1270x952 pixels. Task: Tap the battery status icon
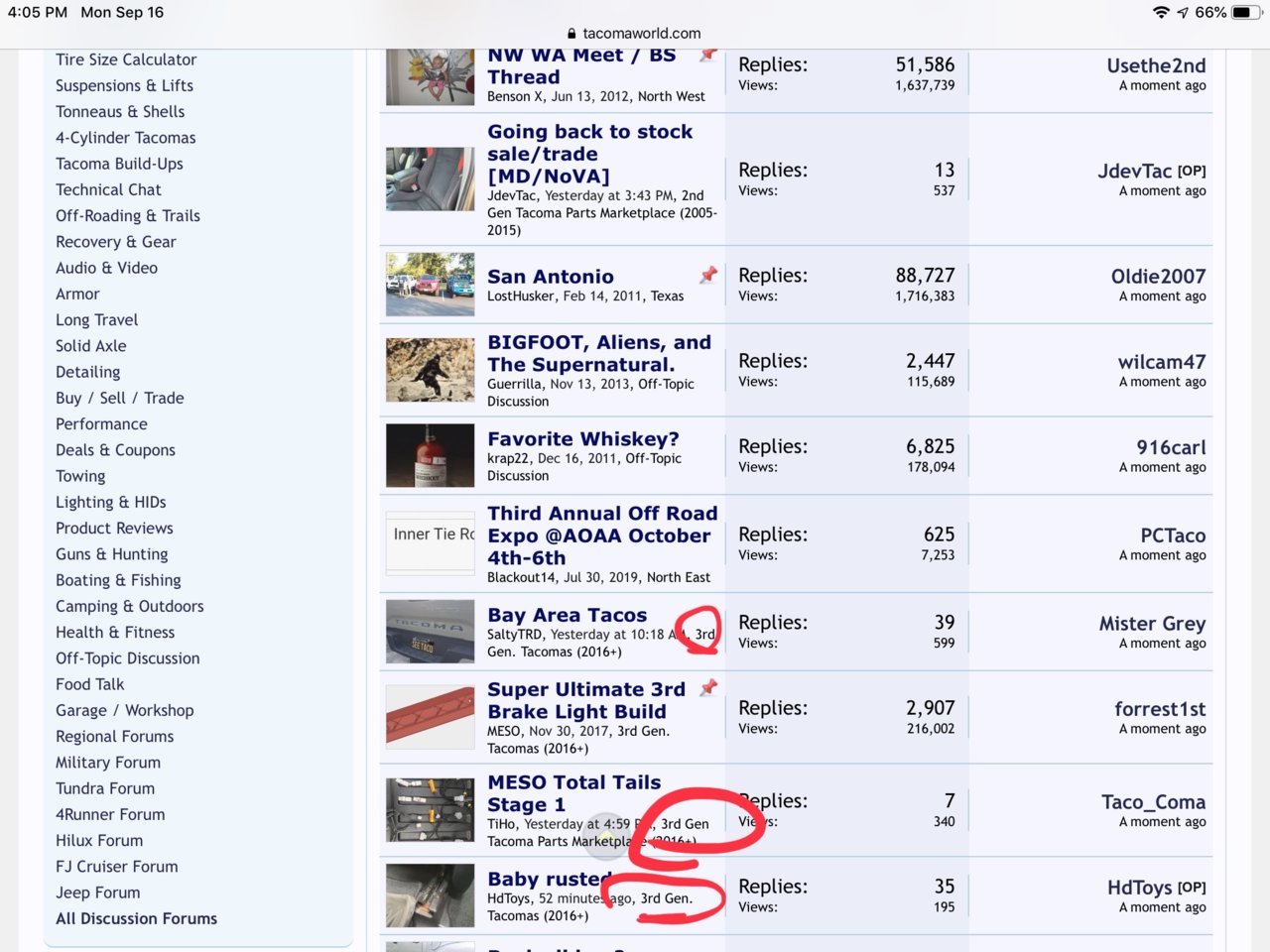coord(1246,13)
